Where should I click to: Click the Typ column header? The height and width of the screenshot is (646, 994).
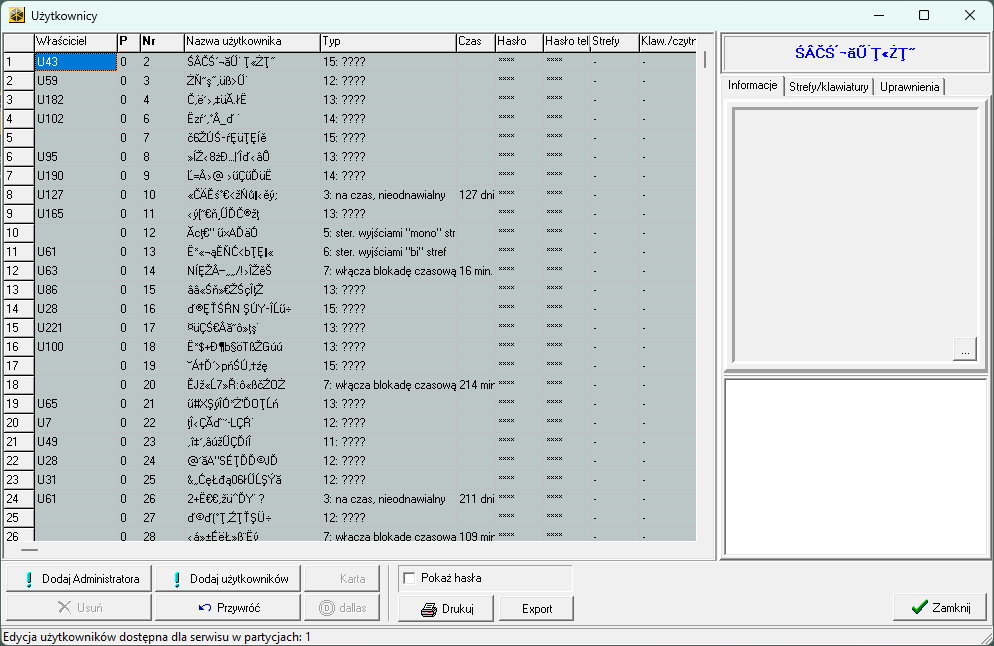pos(386,42)
